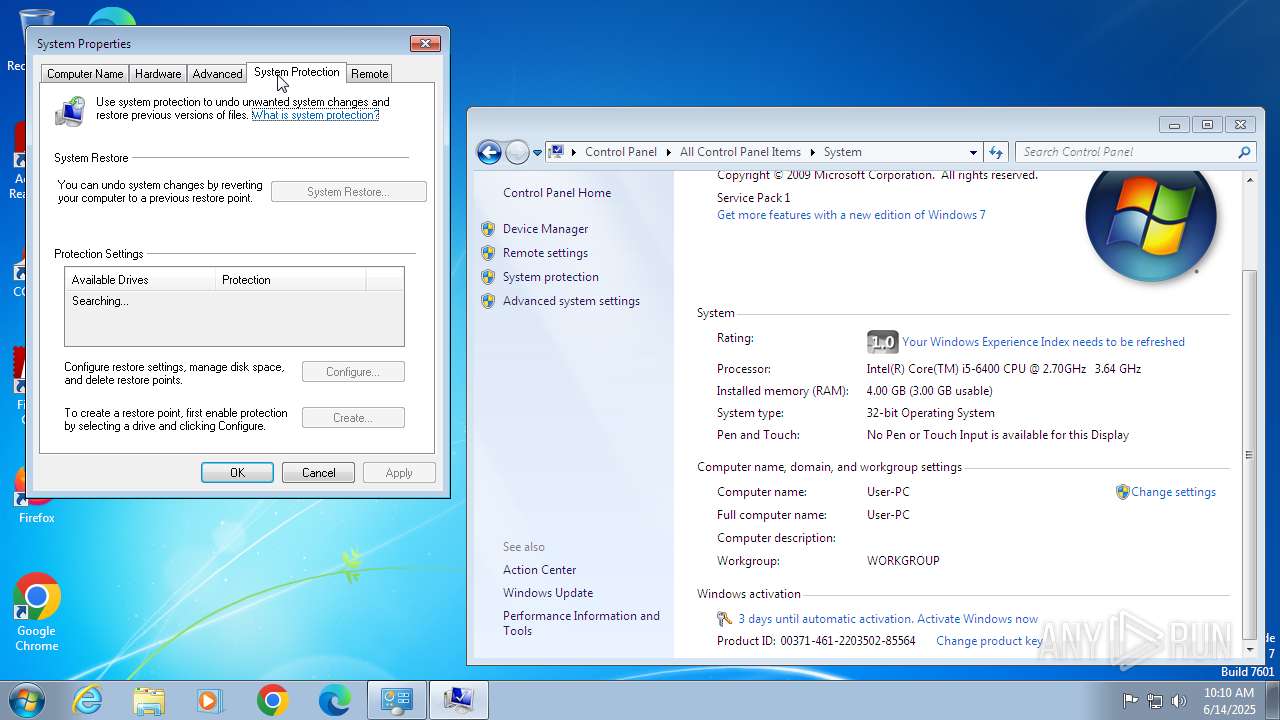Image resolution: width=1280 pixels, height=720 pixels.
Task: Click Apply in System Properties
Action: [x=399, y=473]
